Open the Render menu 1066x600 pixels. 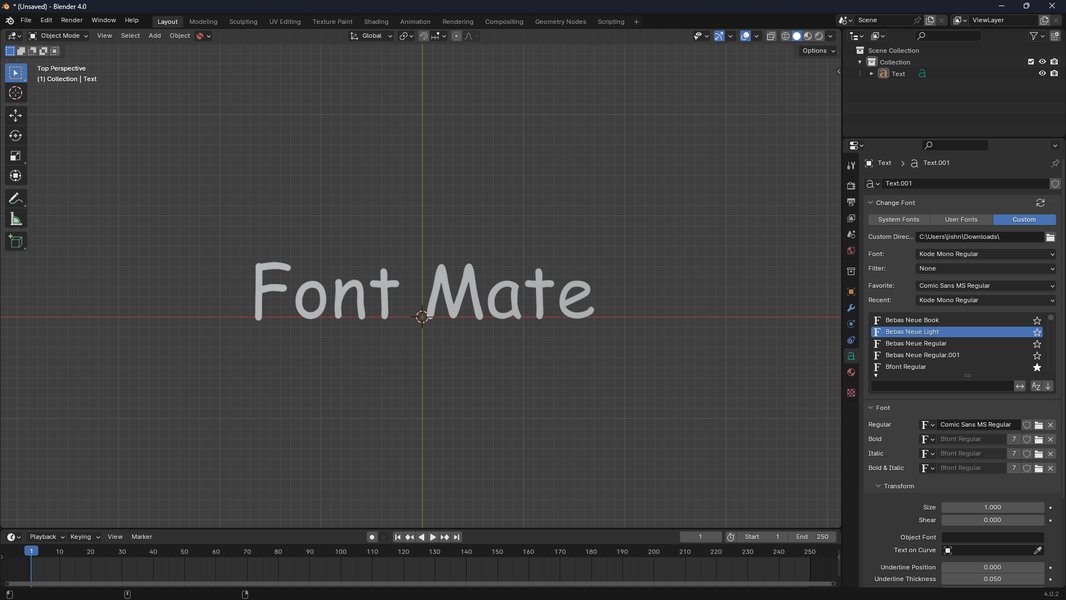(71, 20)
